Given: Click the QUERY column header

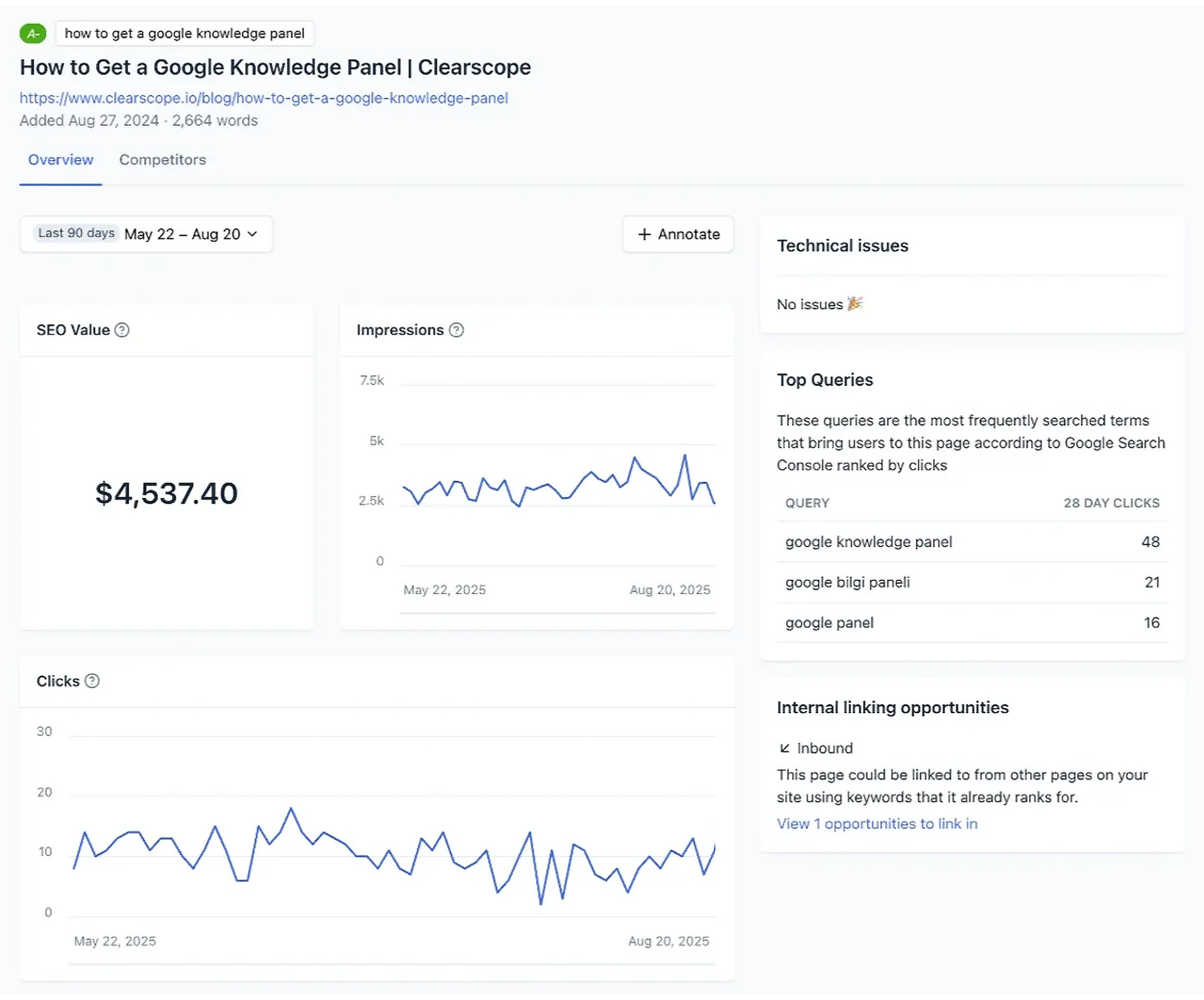Looking at the screenshot, I should (x=807, y=503).
